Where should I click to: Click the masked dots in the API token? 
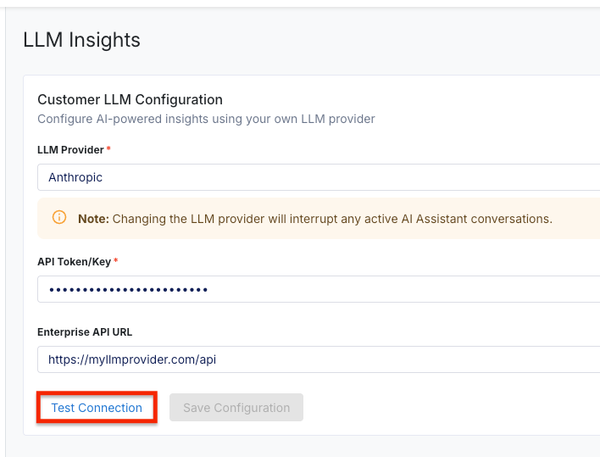128,290
